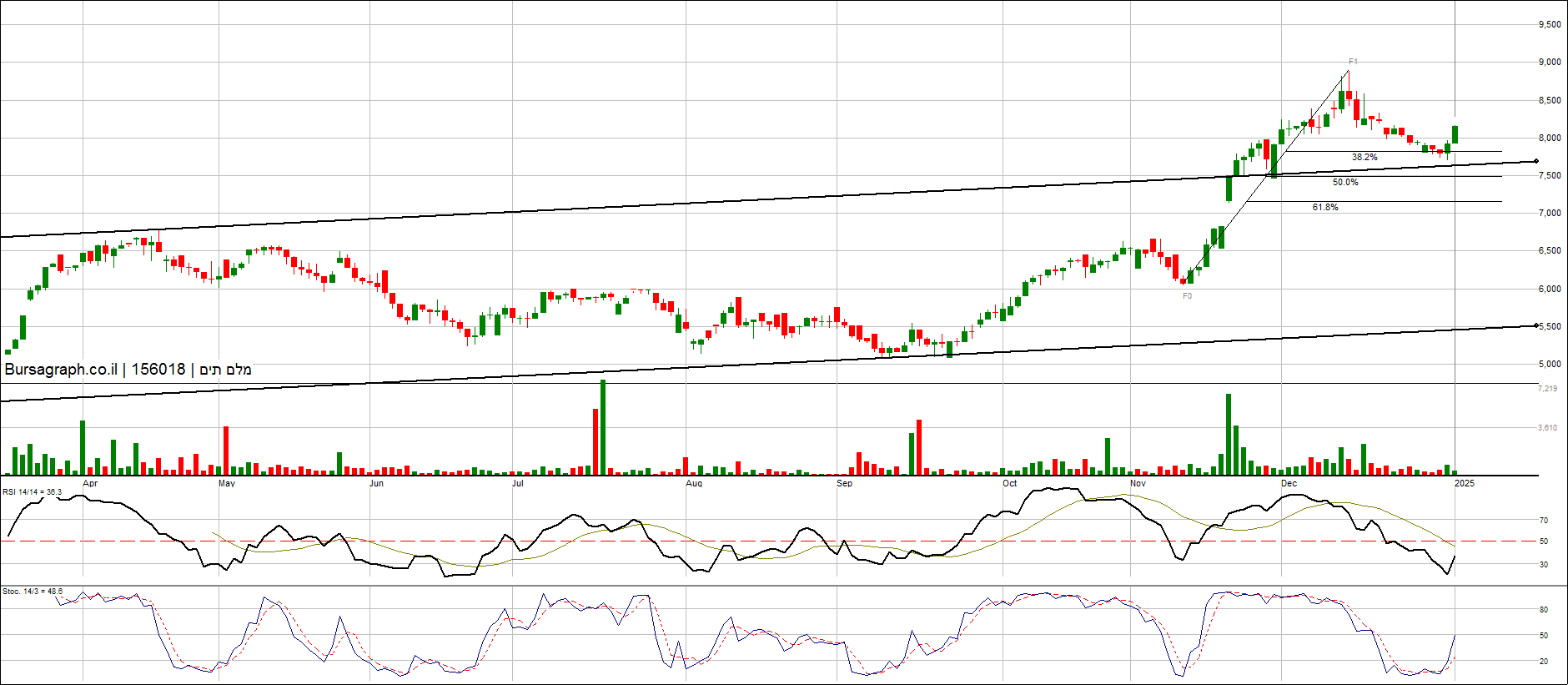The image size is (1568, 685).
Task: Click the F1 Fibonacci peak marker
Action: coord(1353,62)
